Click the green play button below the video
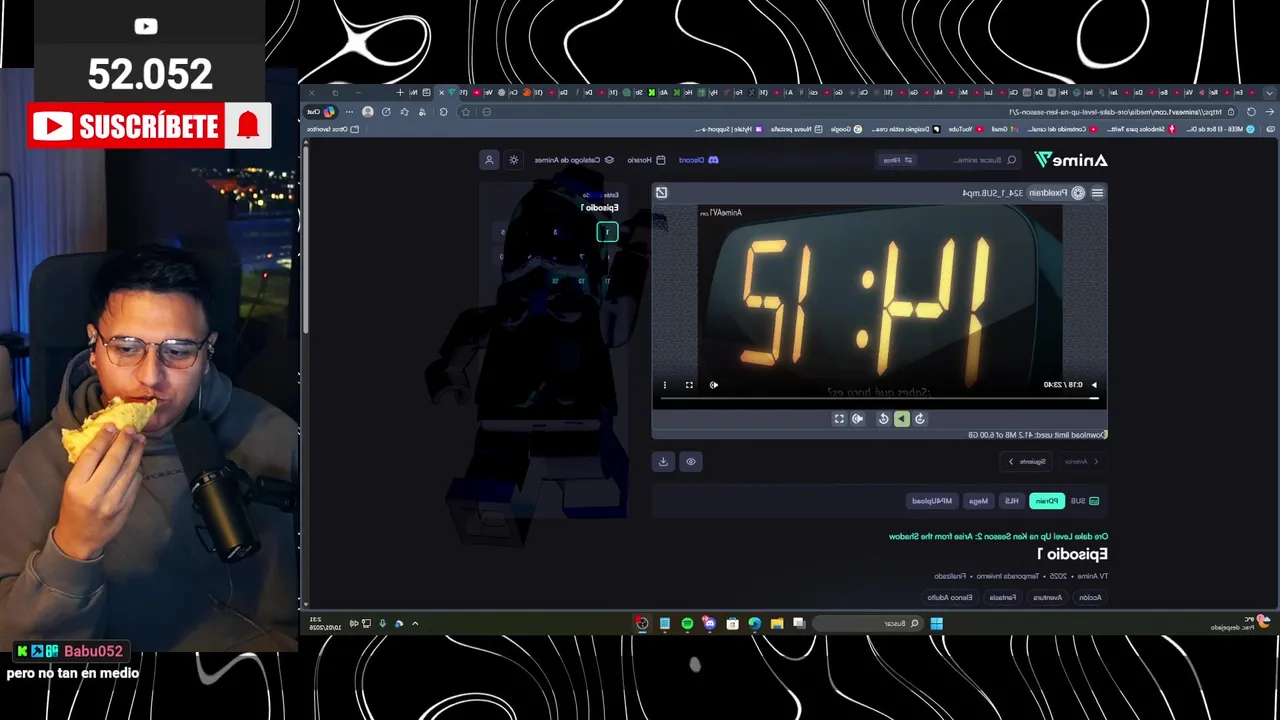 coord(901,419)
